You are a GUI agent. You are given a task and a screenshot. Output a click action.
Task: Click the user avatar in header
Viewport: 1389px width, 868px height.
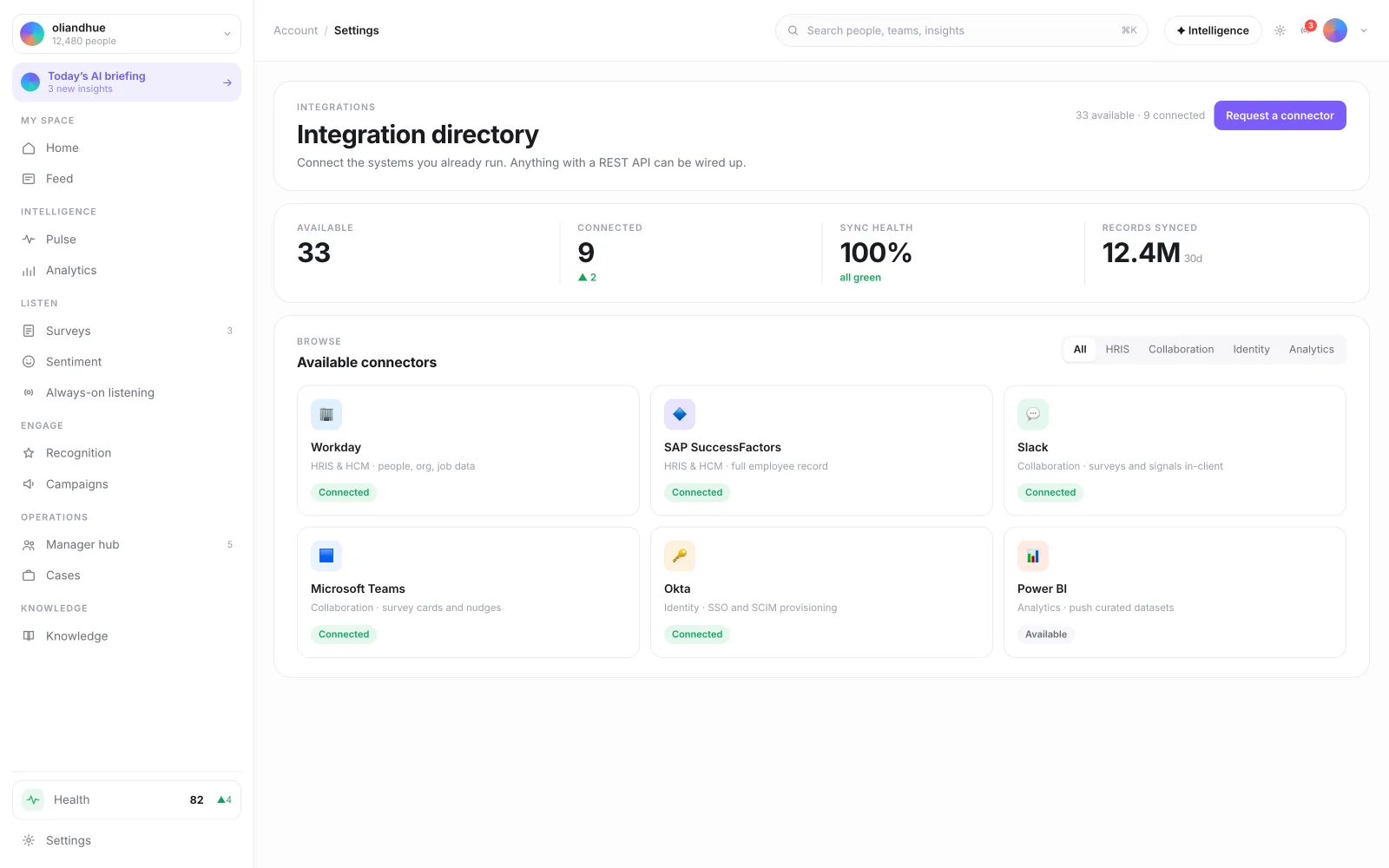pos(1335,30)
